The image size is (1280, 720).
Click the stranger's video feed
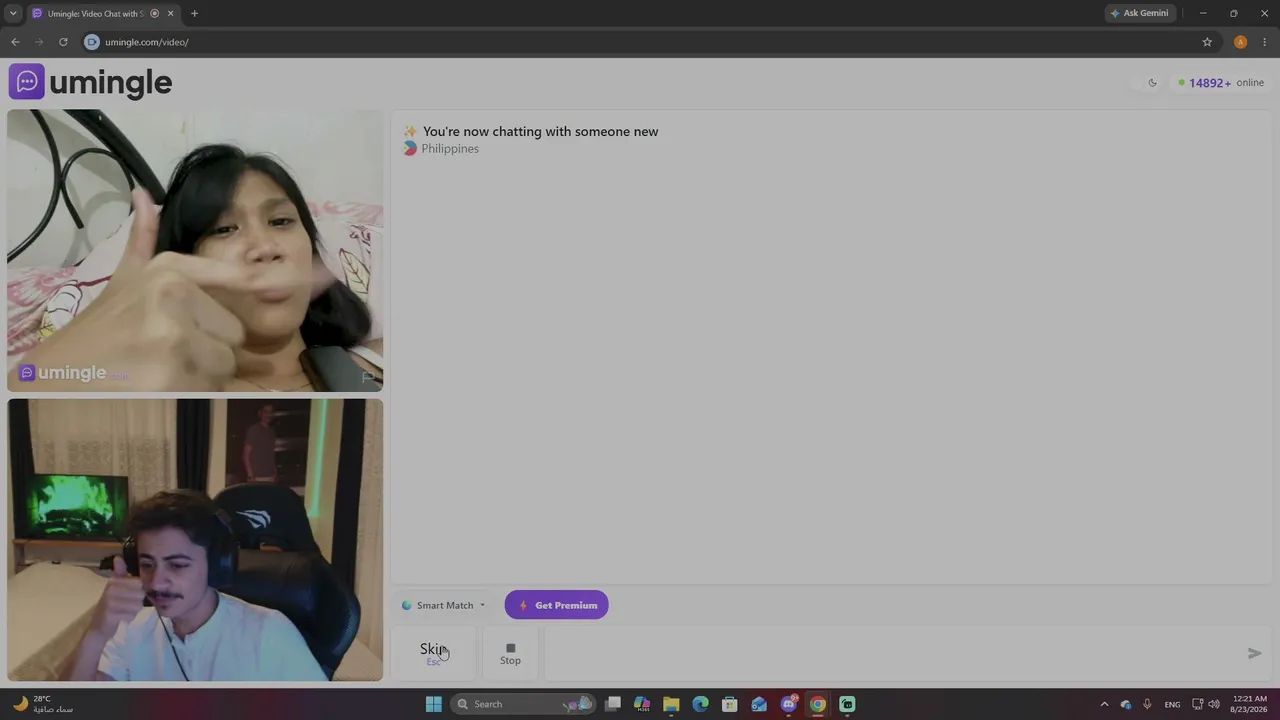click(x=195, y=250)
